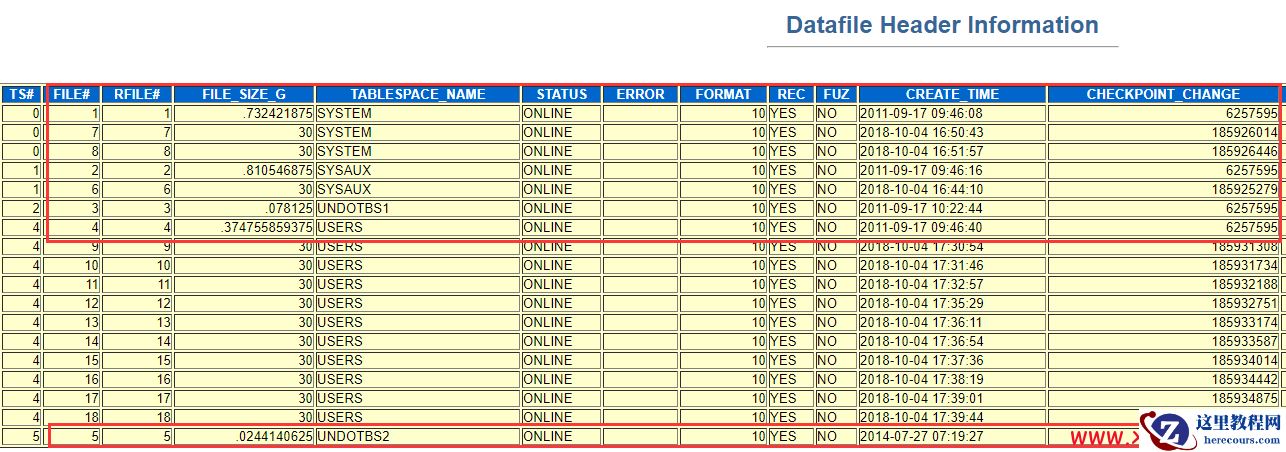Select file size value .374755859375
Image resolution: width=1286 pixels, height=452 pixels.
click(x=267, y=227)
